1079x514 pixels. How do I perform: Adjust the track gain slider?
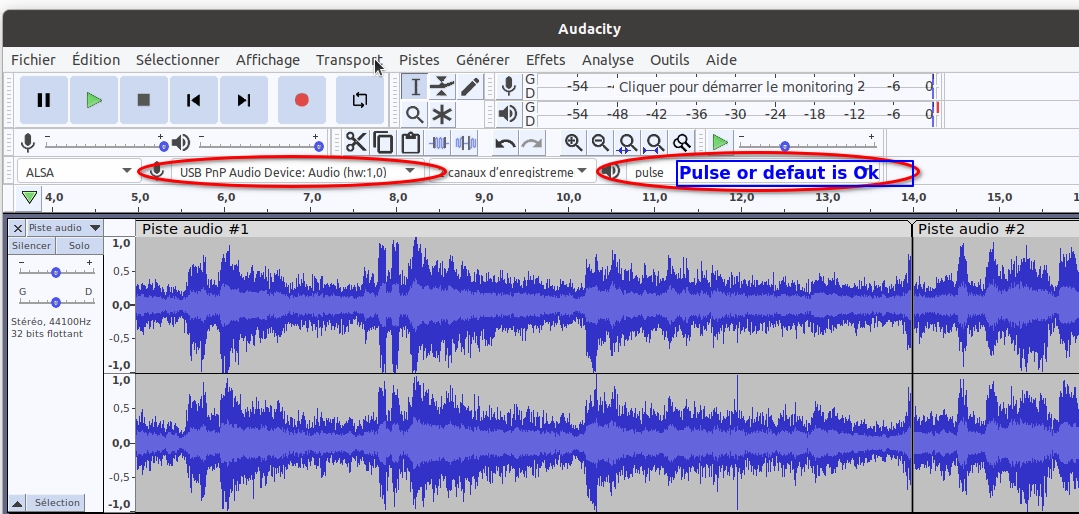(x=56, y=272)
